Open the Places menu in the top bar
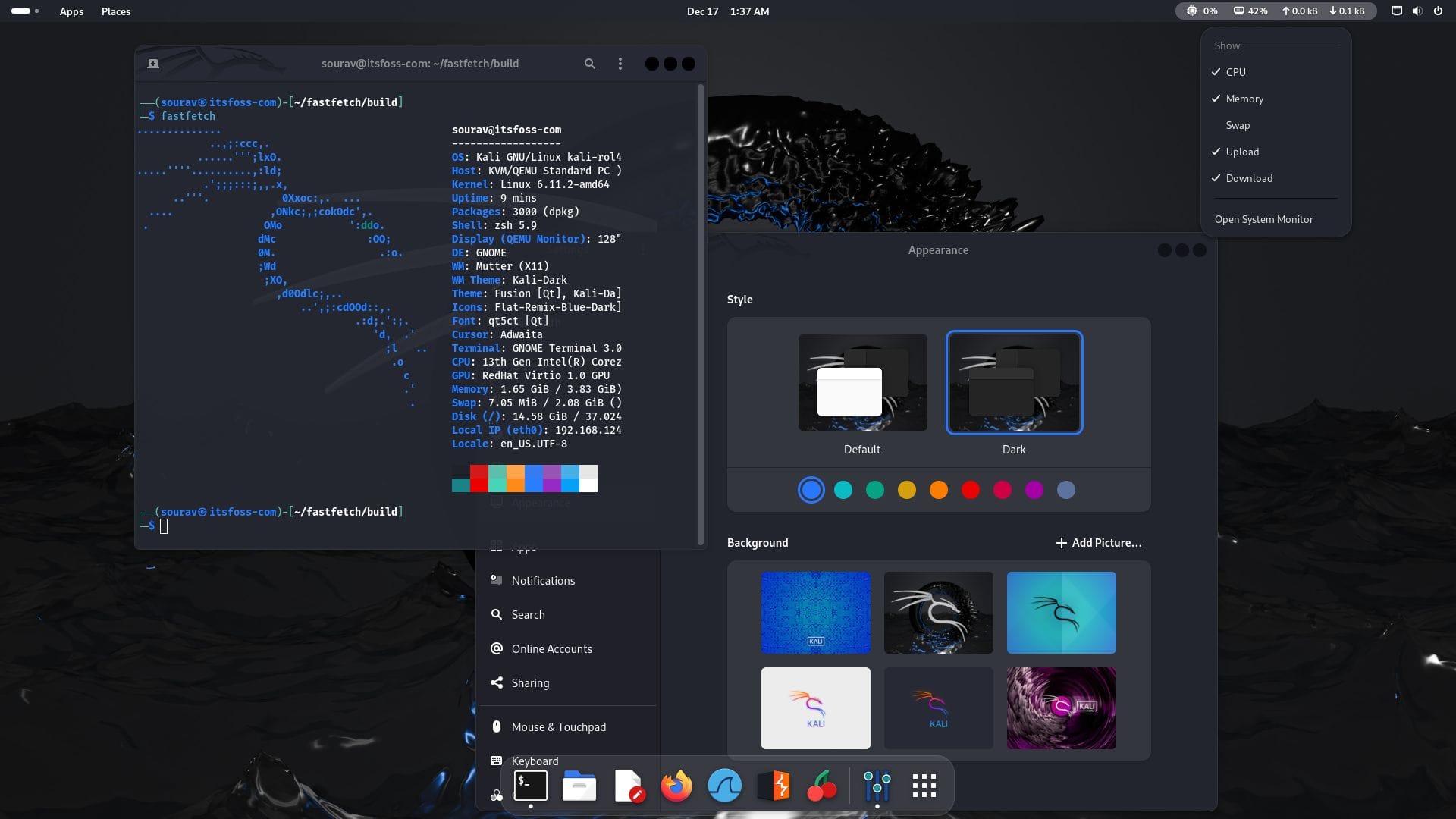This screenshot has height=819, width=1456. pos(115,11)
